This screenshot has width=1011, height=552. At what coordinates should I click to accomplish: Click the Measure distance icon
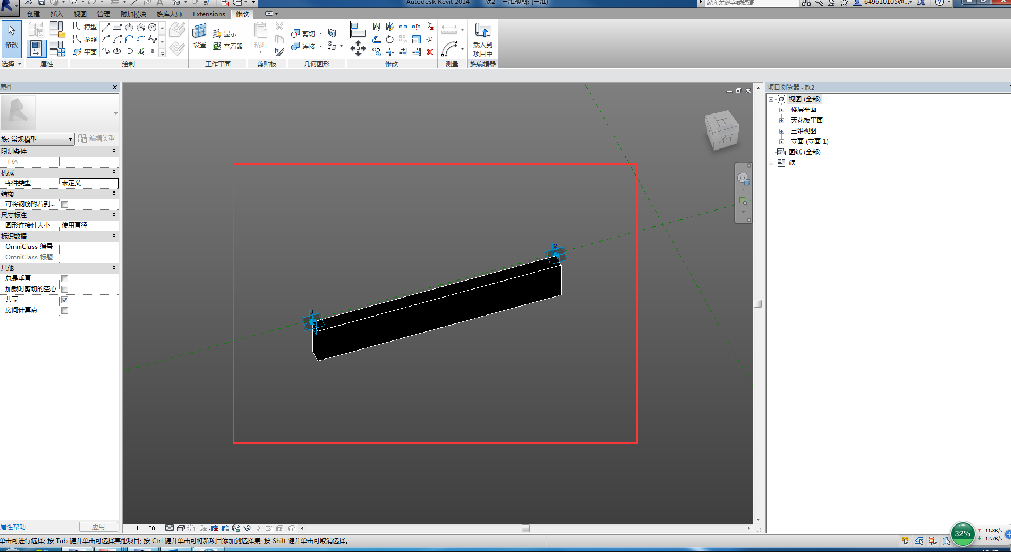[449, 30]
